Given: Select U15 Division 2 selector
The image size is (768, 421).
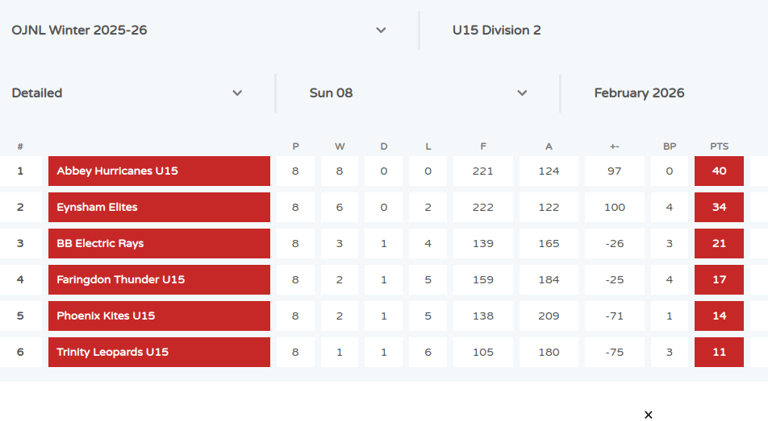Looking at the screenshot, I should pos(496,30).
